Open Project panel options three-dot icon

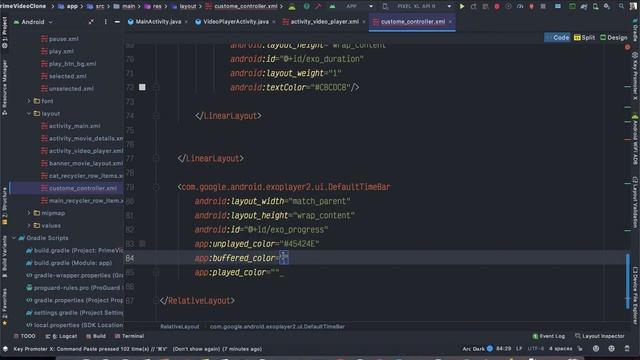coord(105,22)
